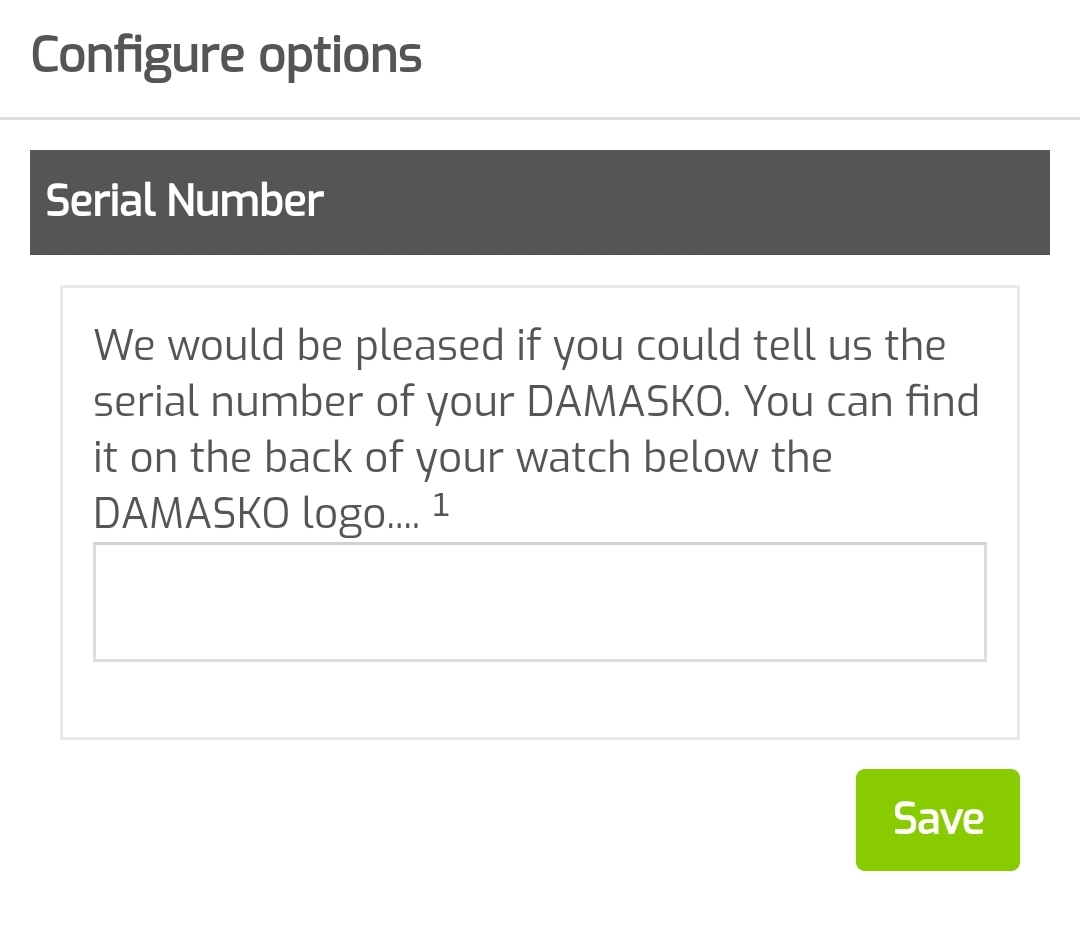1080x932 pixels.
Task: Click the Serial Number section header
Action: (539, 202)
